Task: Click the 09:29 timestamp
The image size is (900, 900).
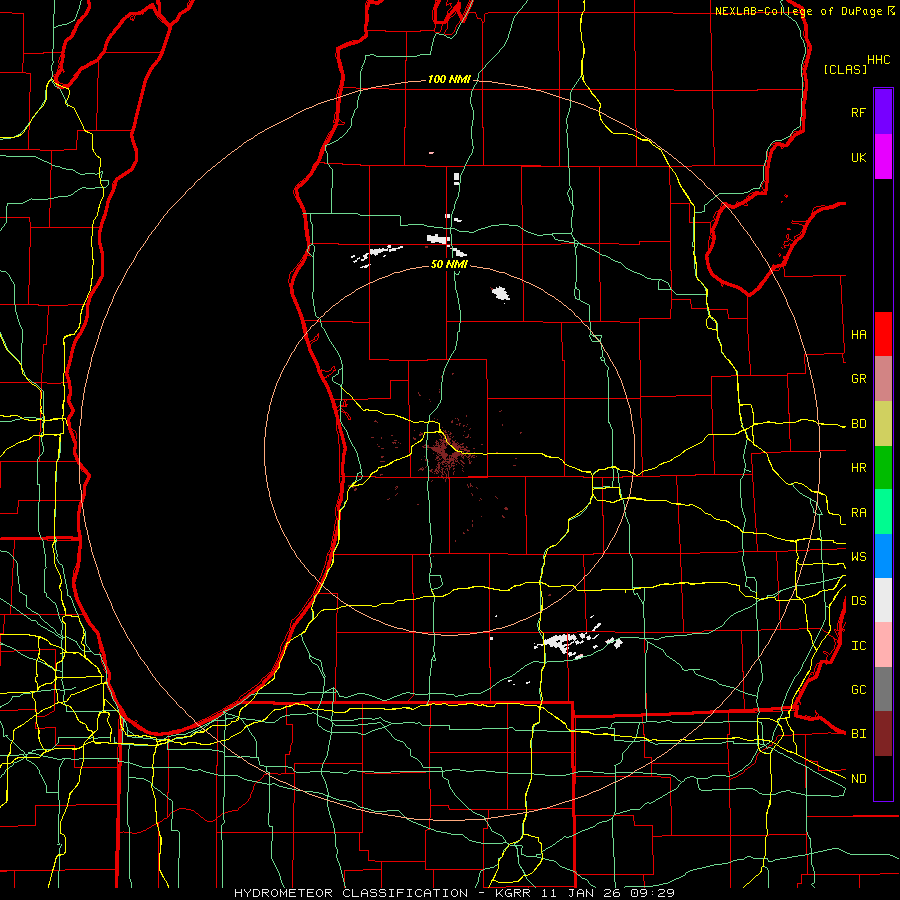Action: click(x=654, y=893)
